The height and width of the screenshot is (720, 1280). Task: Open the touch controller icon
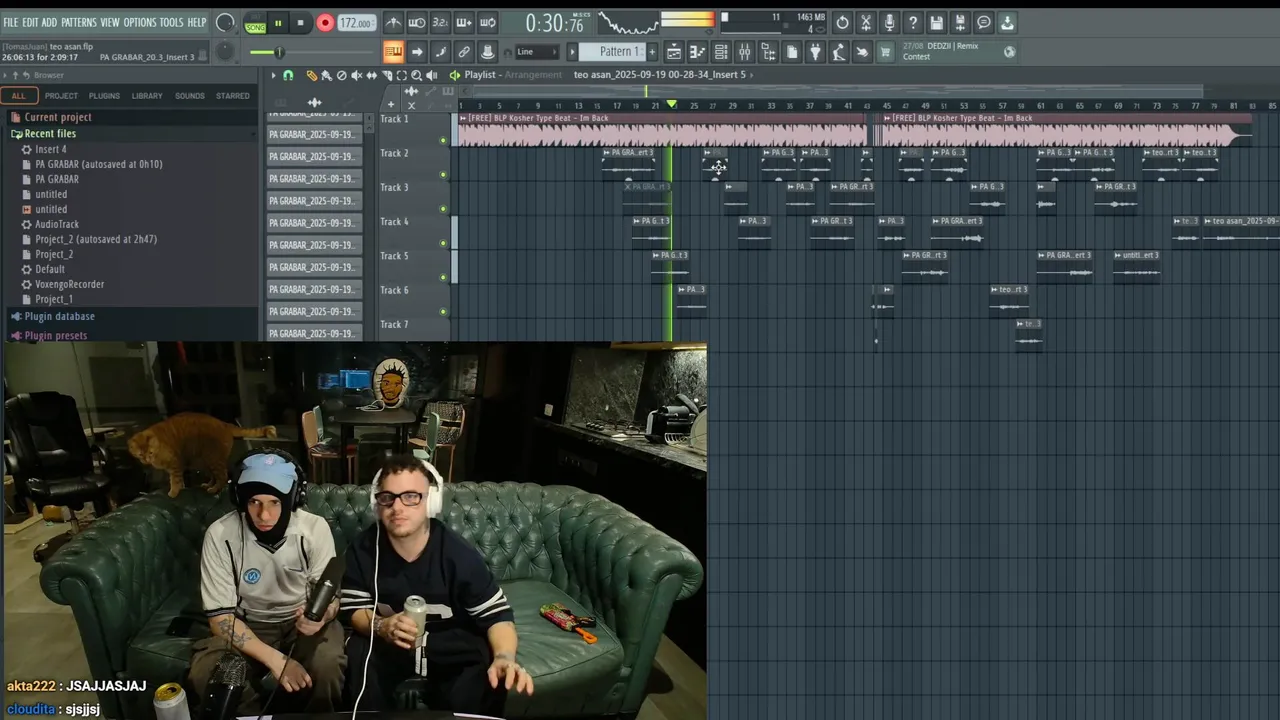click(863, 52)
